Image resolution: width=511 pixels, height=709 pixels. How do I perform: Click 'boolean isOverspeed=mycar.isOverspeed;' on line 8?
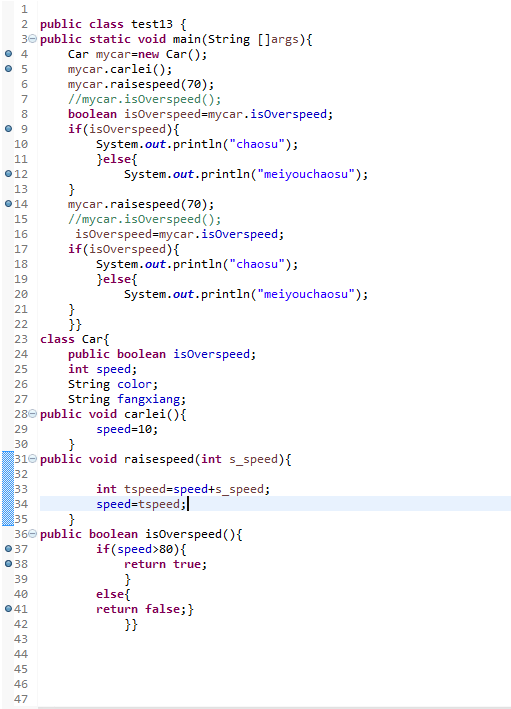[x=200, y=114]
